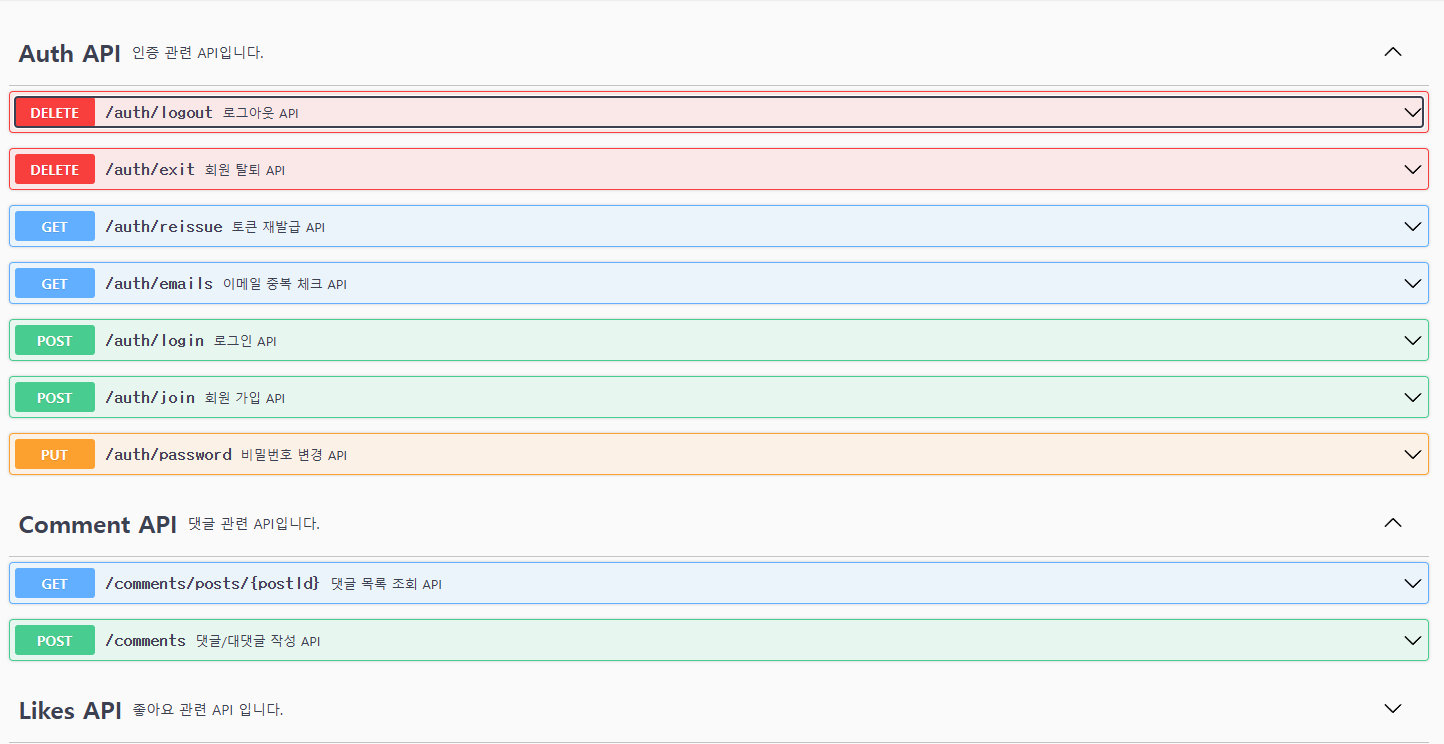Expand the /auth/password row chevron
Image resolution: width=1444 pixels, height=744 pixels.
(1412, 455)
